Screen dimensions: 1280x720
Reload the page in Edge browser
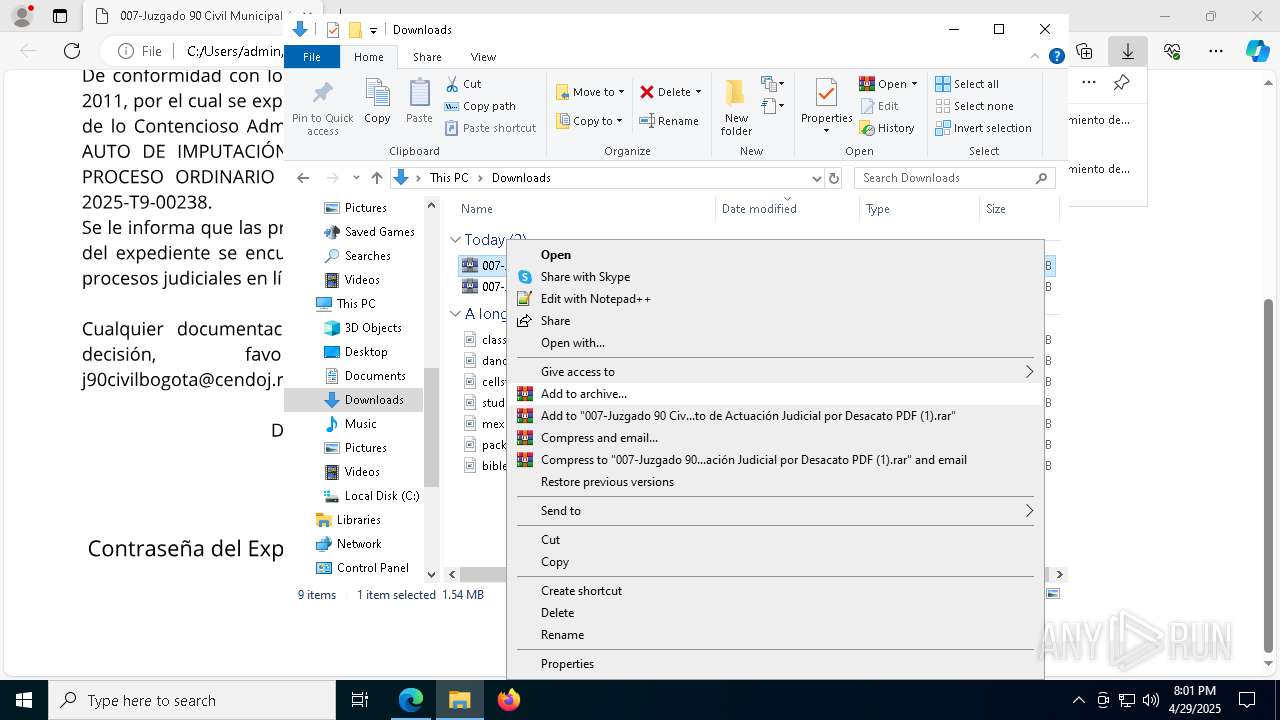(72, 51)
